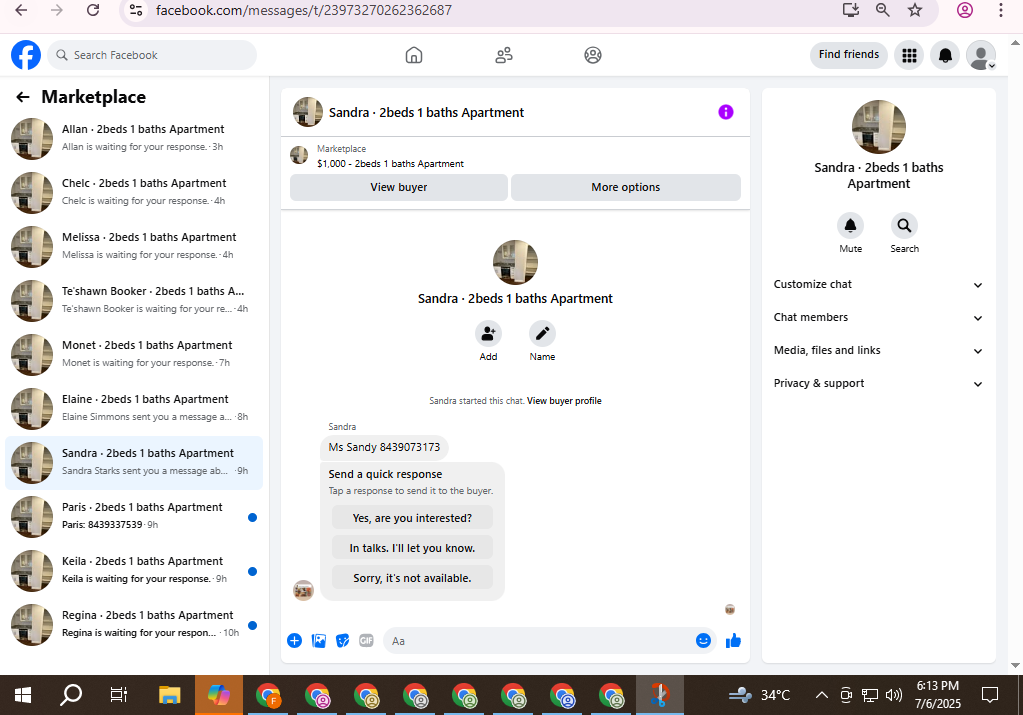
Task: Open Chrome three-dot menu
Action: (x=1001, y=10)
